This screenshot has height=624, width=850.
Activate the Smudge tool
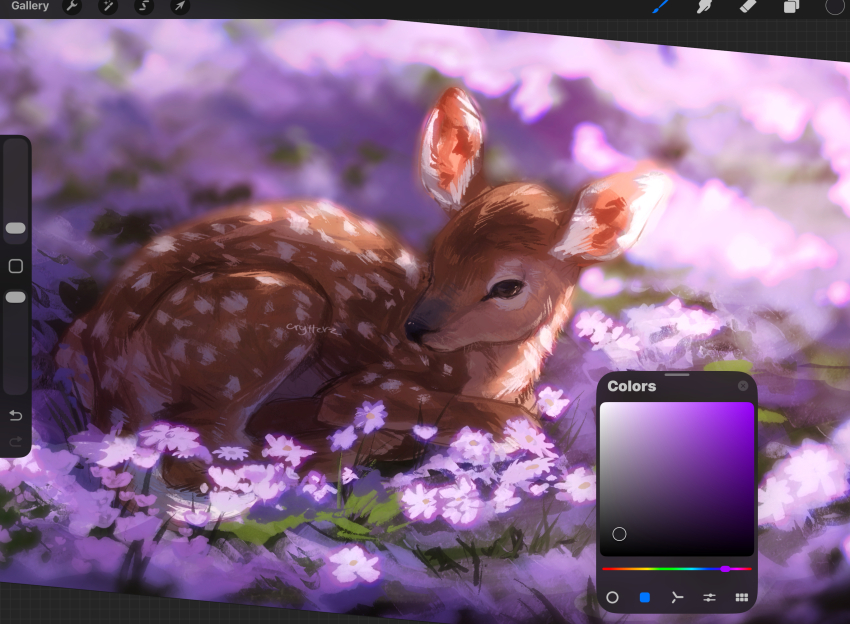(703, 8)
